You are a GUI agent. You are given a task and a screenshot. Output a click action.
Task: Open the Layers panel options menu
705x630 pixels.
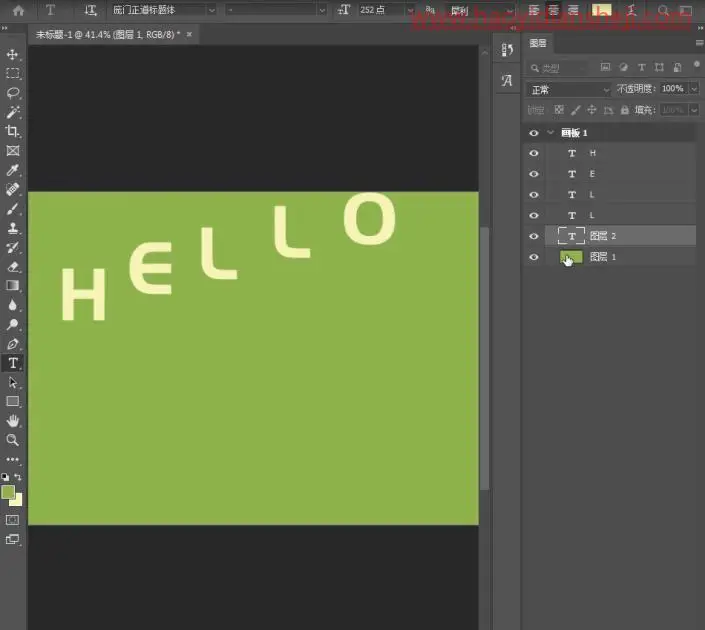699,43
